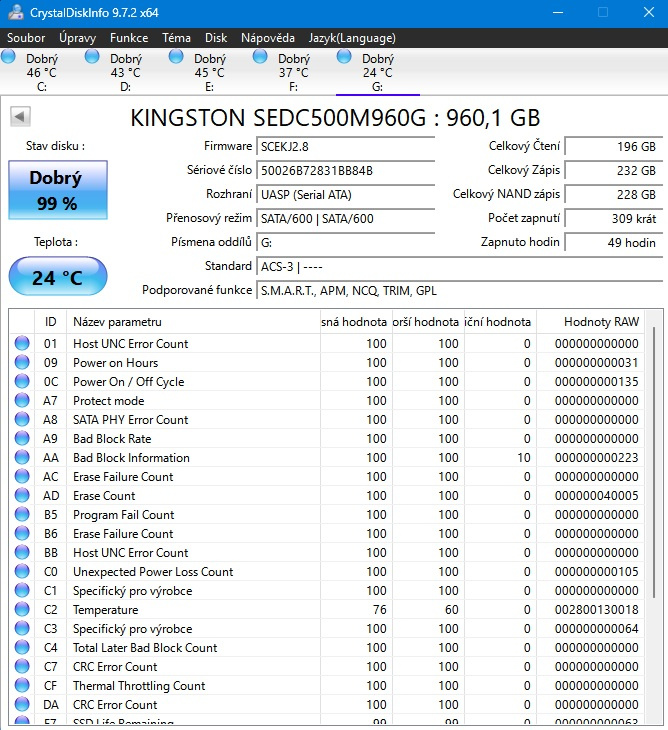Open the Disk menu
The image size is (668, 730).
coord(216,38)
